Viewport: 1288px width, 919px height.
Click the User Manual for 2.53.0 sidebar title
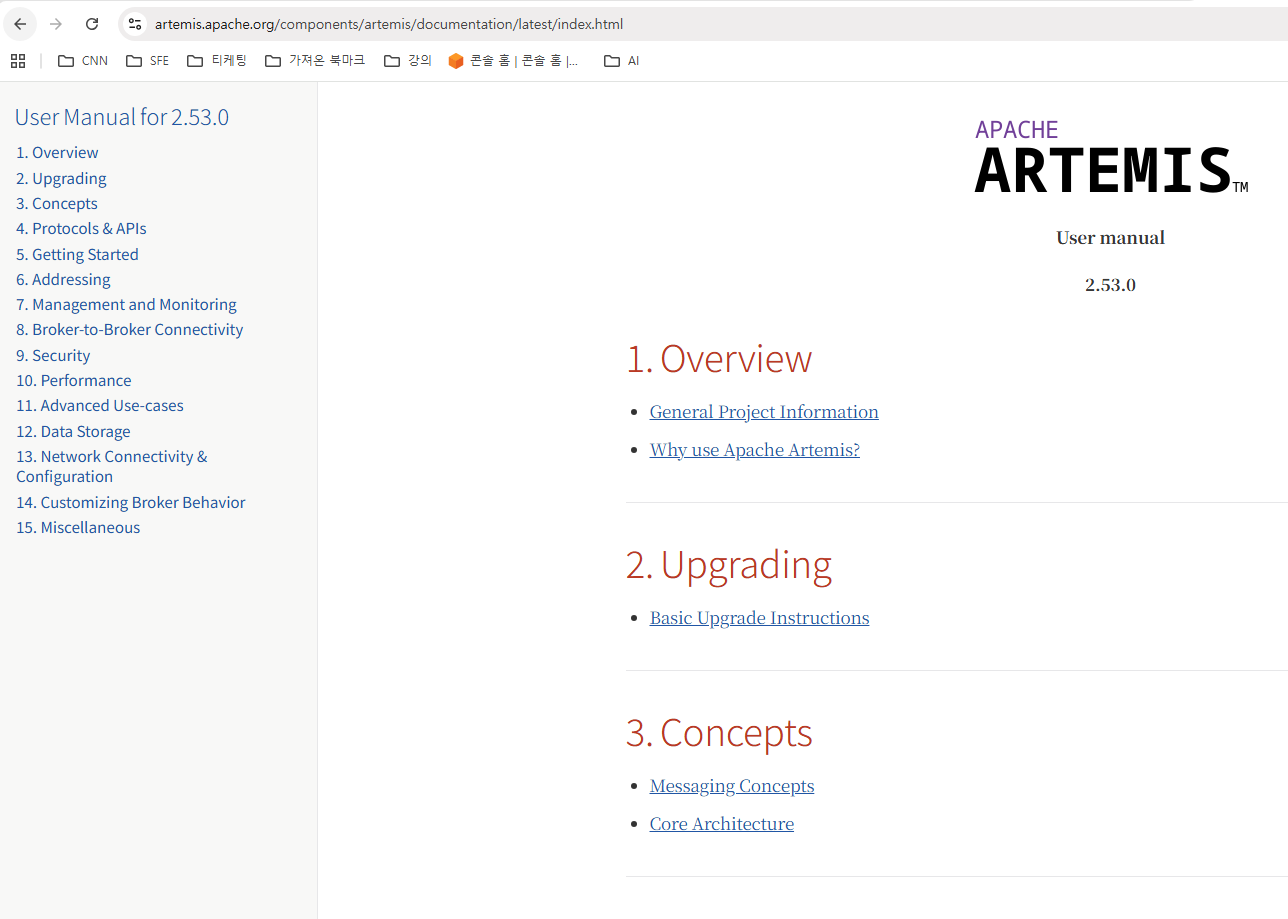point(122,117)
